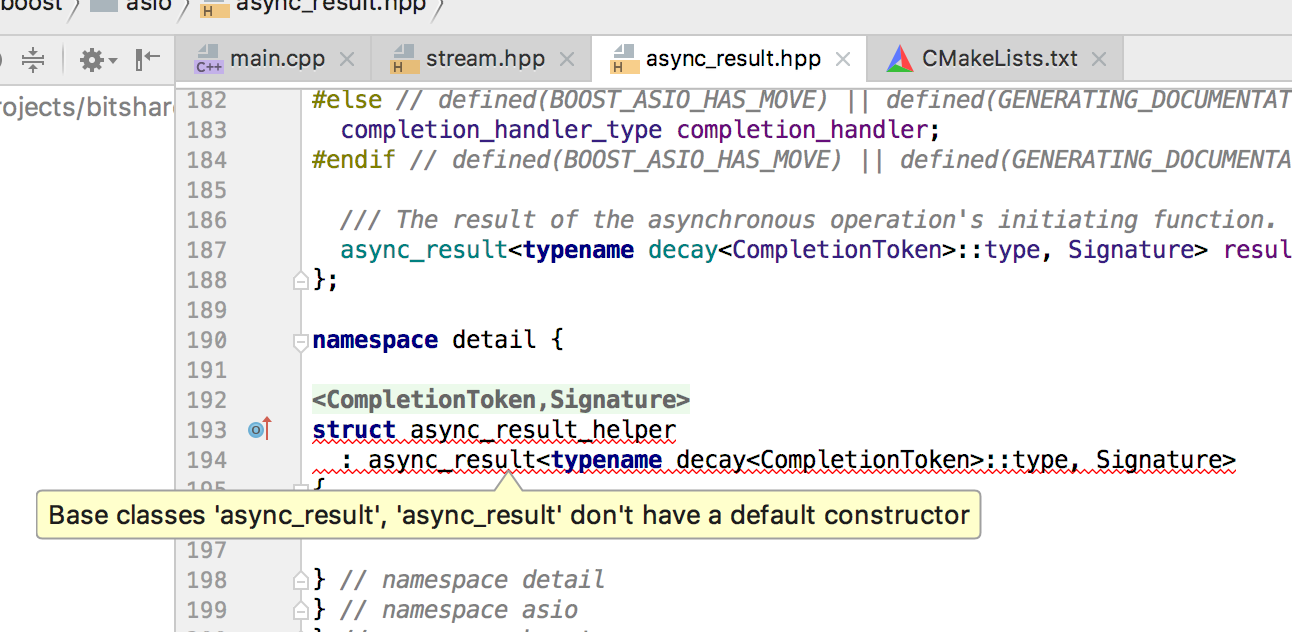Click the hide-panel left-arrow toolbar icon
The width and height of the screenshot is (1292, 632).
click(x=146, y=58)
